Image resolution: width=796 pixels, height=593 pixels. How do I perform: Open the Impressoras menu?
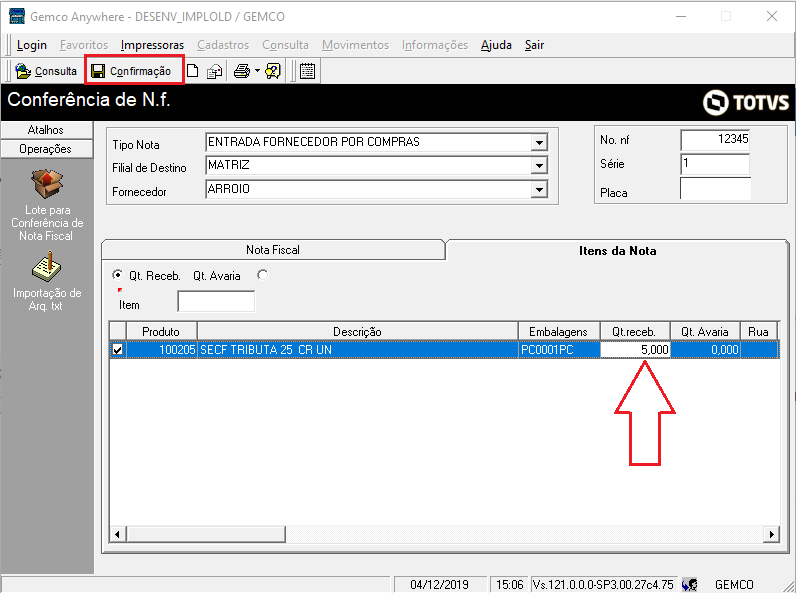[152, 45]
